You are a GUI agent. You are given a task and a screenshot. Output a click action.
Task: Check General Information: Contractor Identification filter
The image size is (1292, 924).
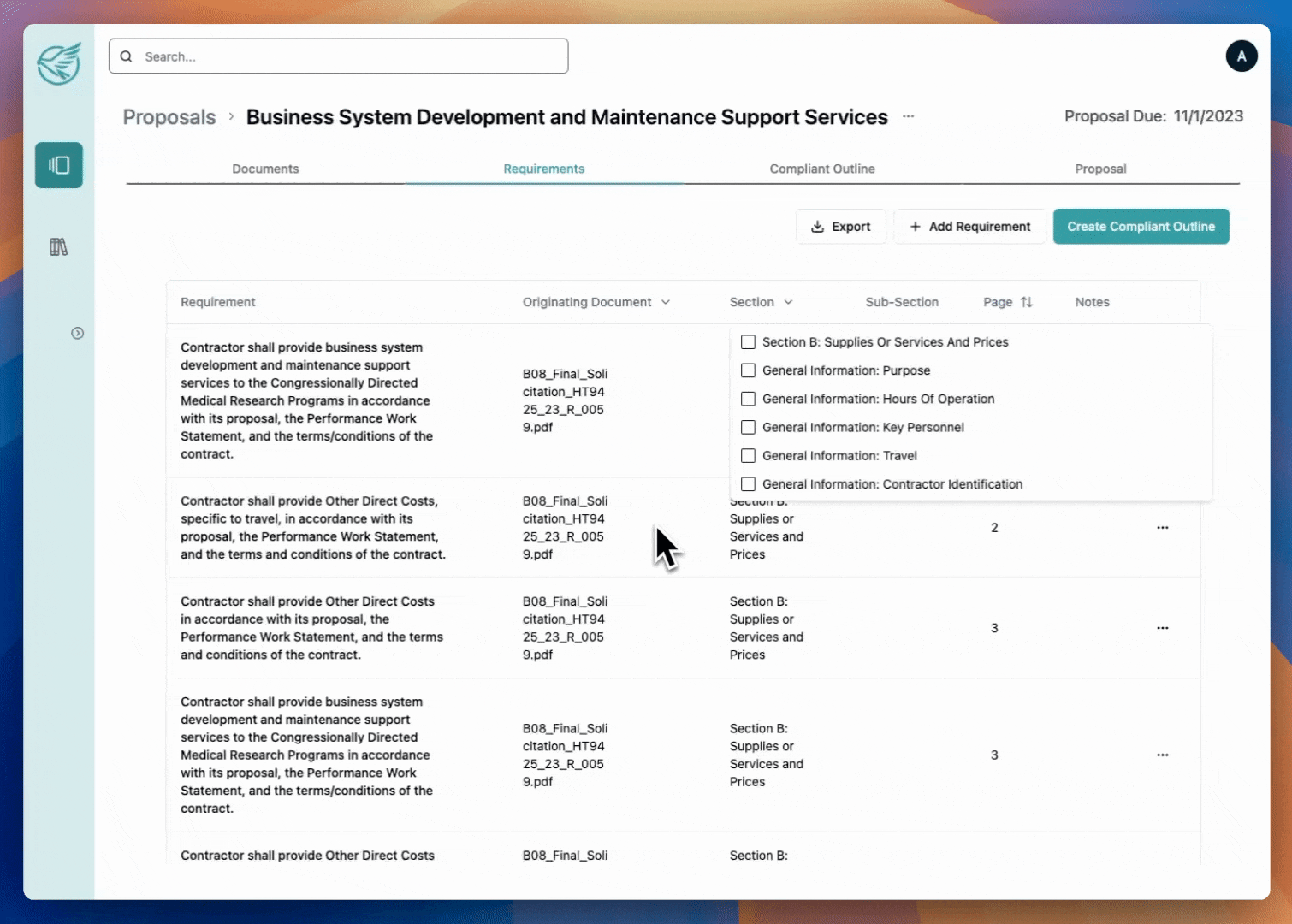click(748, 484)
